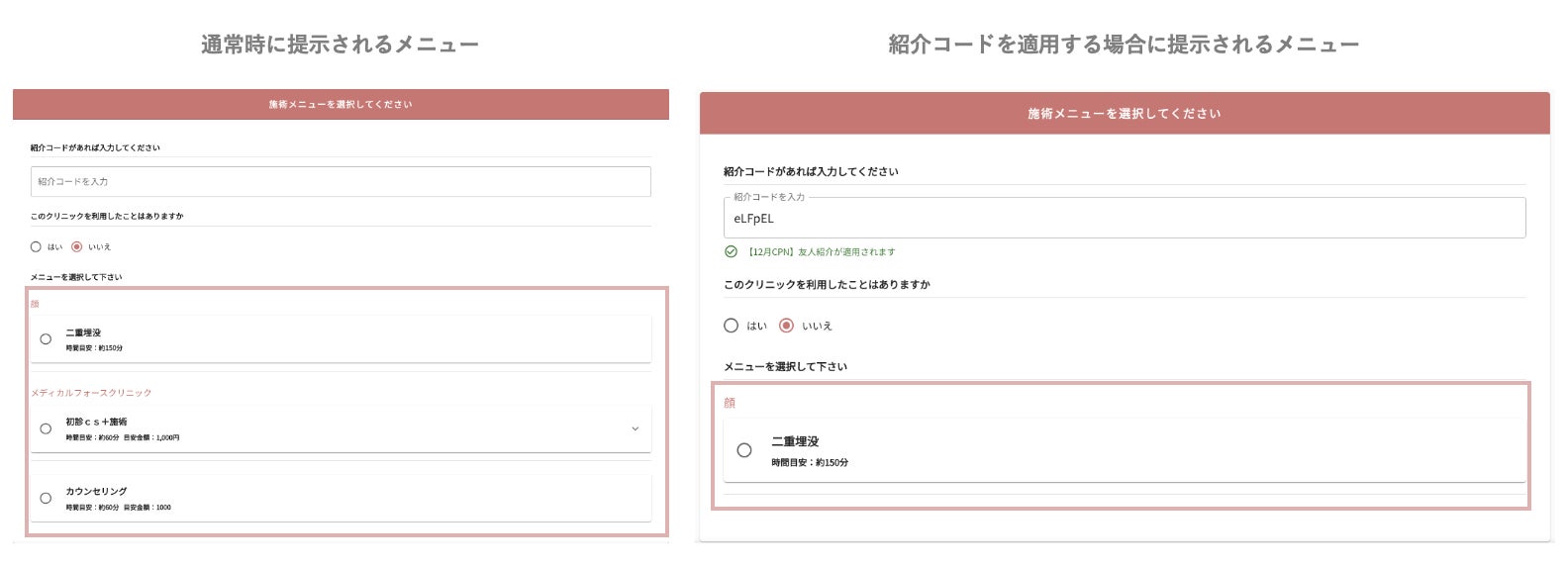Click the 友人紹介が適用されます confirmation message
The height and width of the screenshot is (568, 1568).
846,252
